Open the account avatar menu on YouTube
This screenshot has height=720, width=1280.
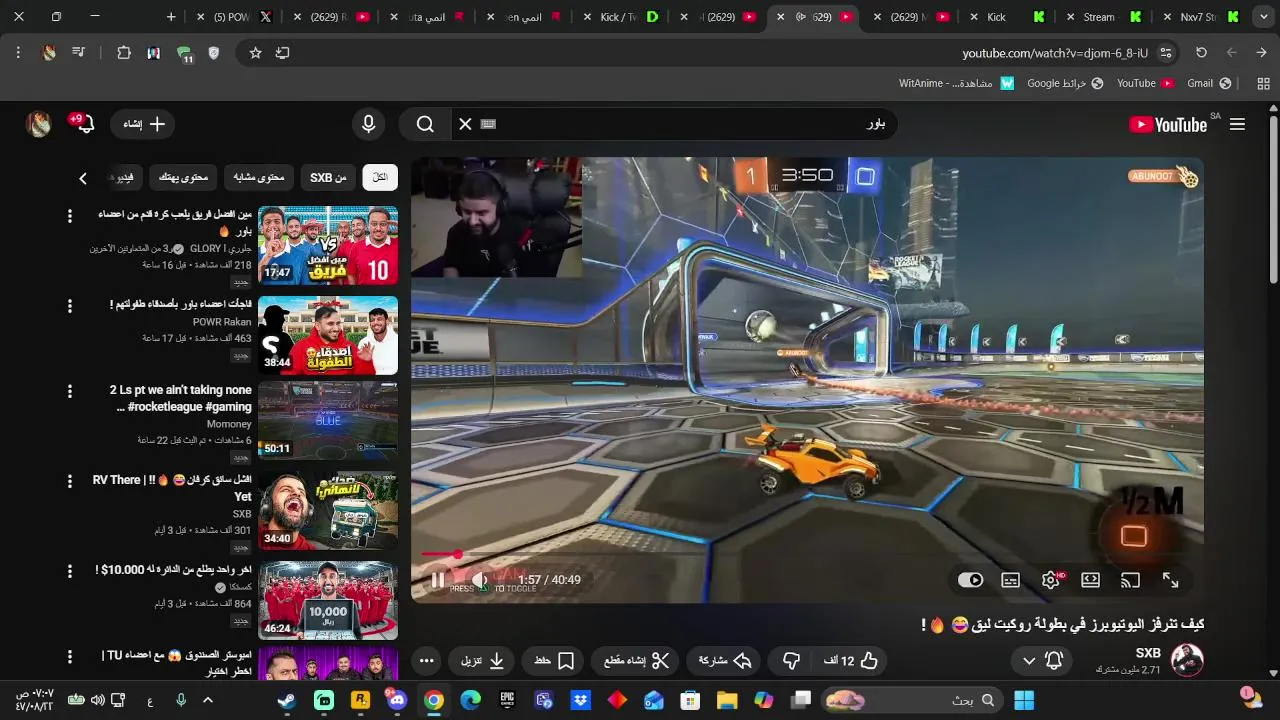(x=39, y=124)
